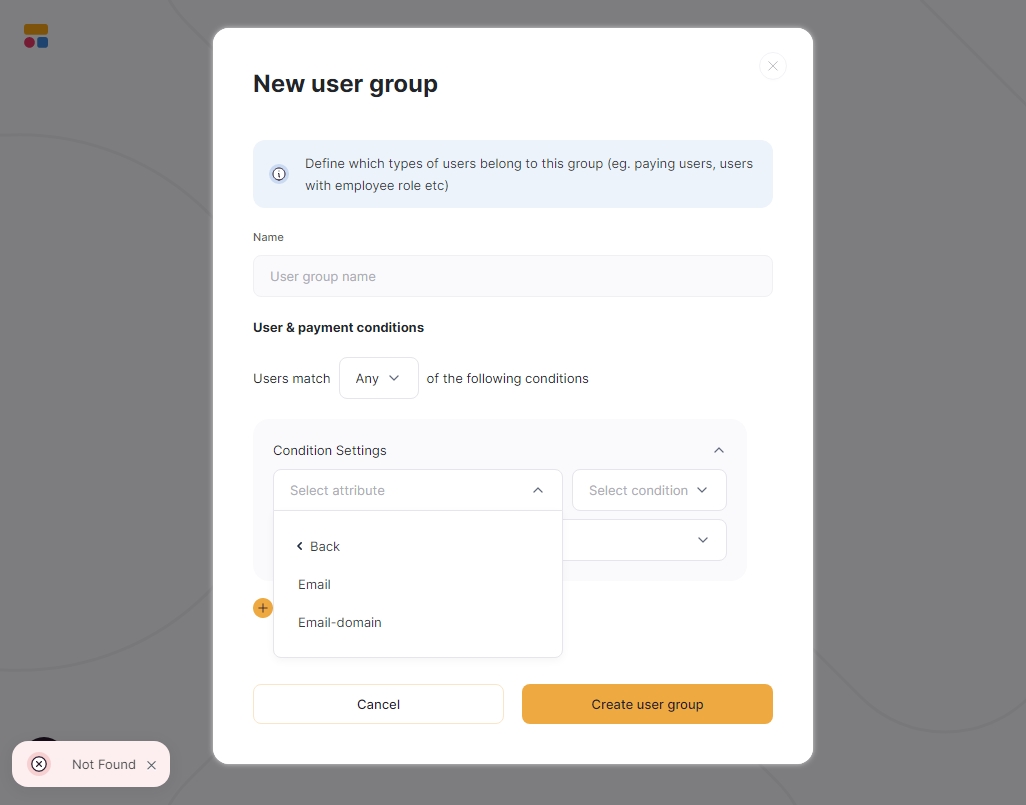Click the error icon in Not Found toast
Image resolution: width=1026 pixels, height=805 pixels.
coord(39,764)
